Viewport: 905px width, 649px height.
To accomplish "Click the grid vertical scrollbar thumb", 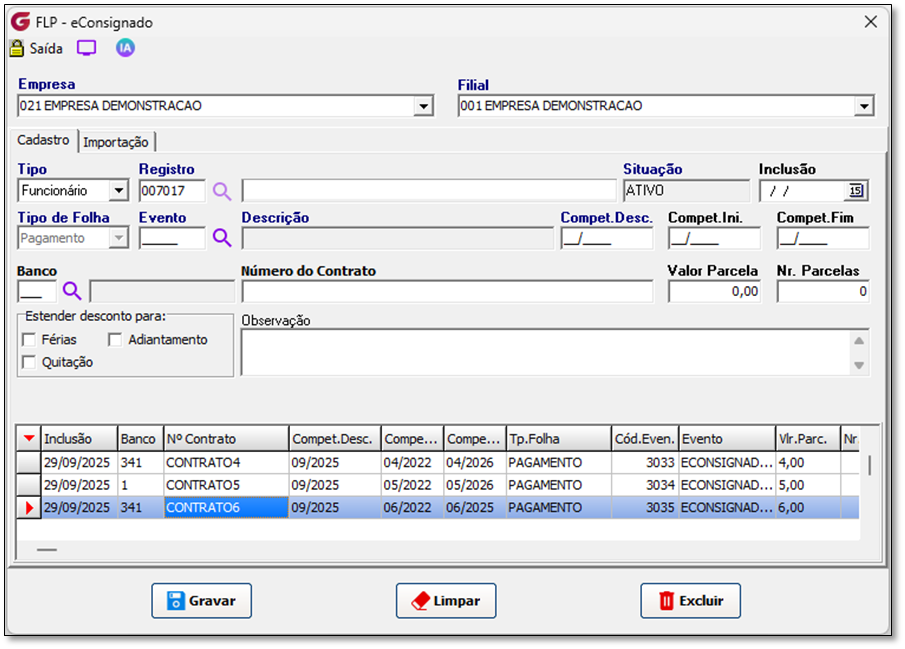I will (870, 464).
